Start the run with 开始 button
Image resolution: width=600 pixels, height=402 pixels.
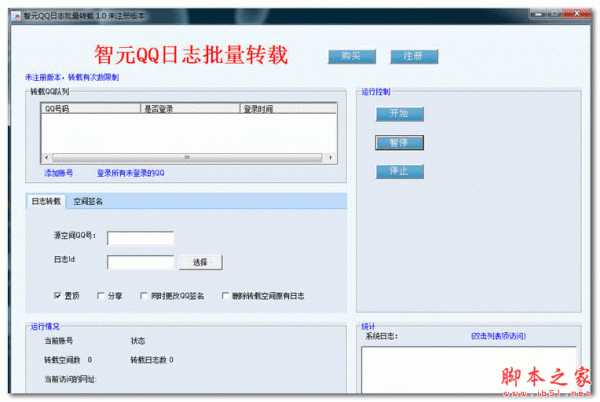(x=399, y=114)
